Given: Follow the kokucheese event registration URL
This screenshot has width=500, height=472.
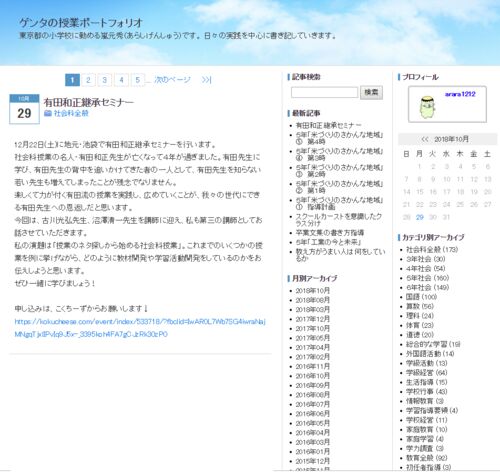Looking at the screenshot, I should click(x=140, y=328).
